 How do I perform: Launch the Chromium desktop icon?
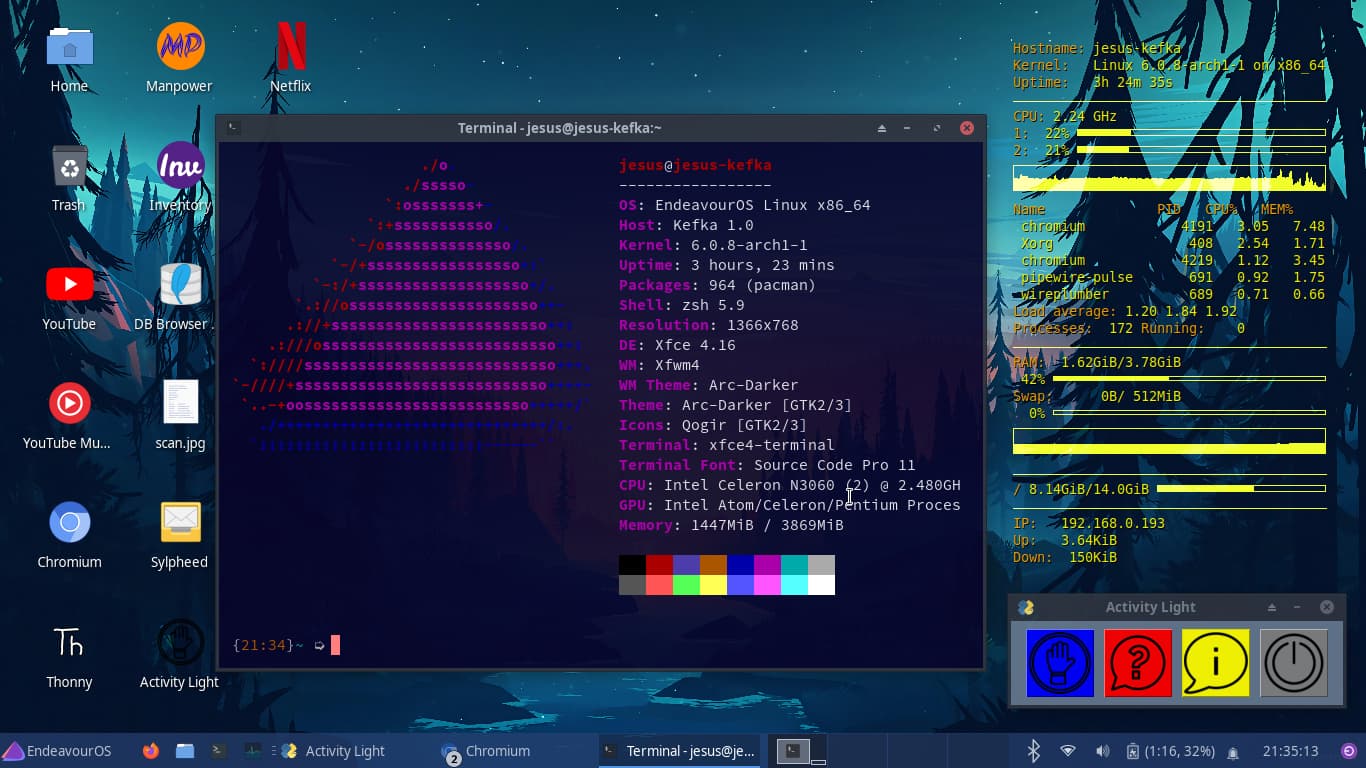point(69,534)
